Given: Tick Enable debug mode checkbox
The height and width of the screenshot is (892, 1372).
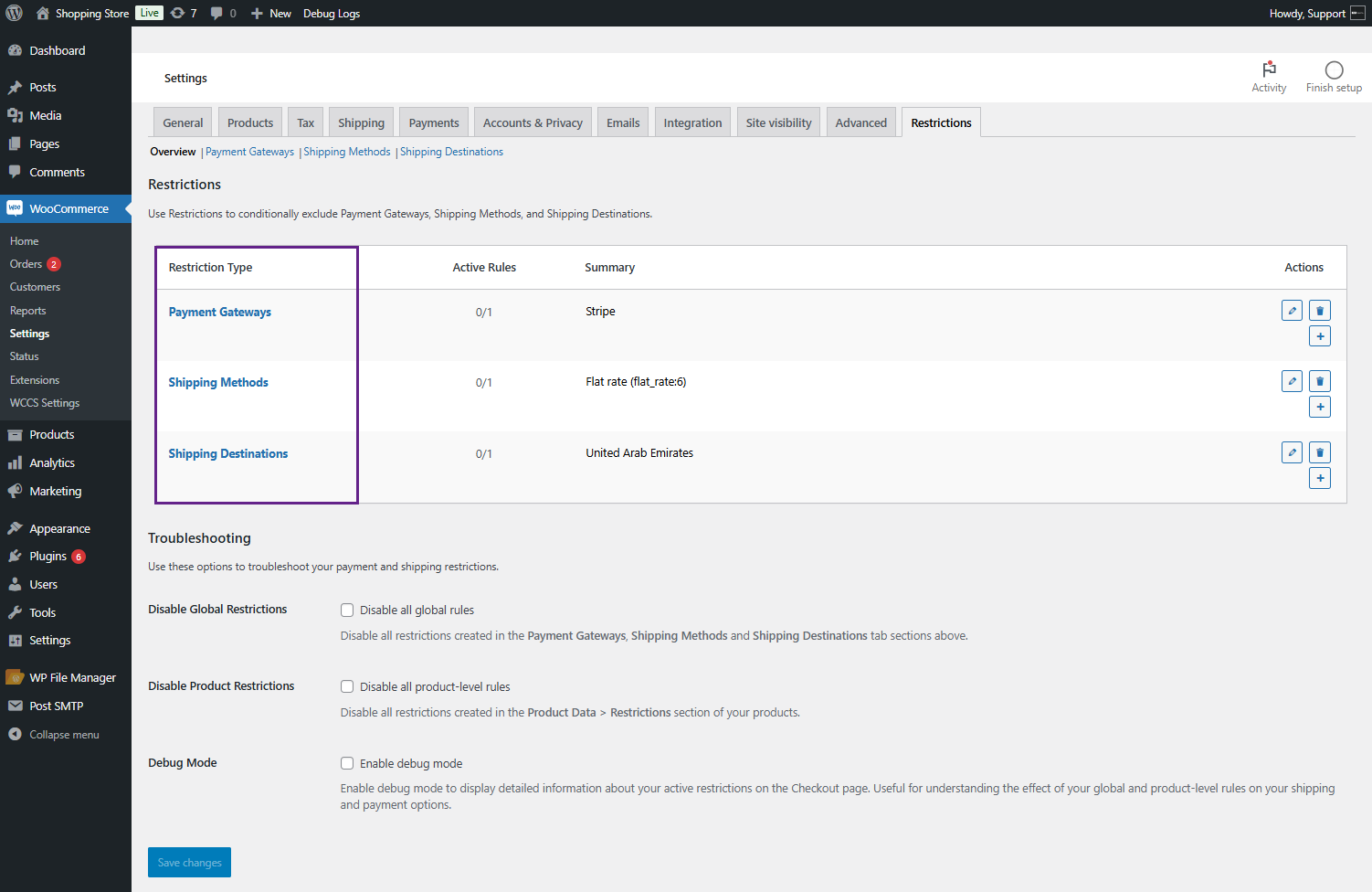Looking at the screenshot, I should (x=347, y=763).
